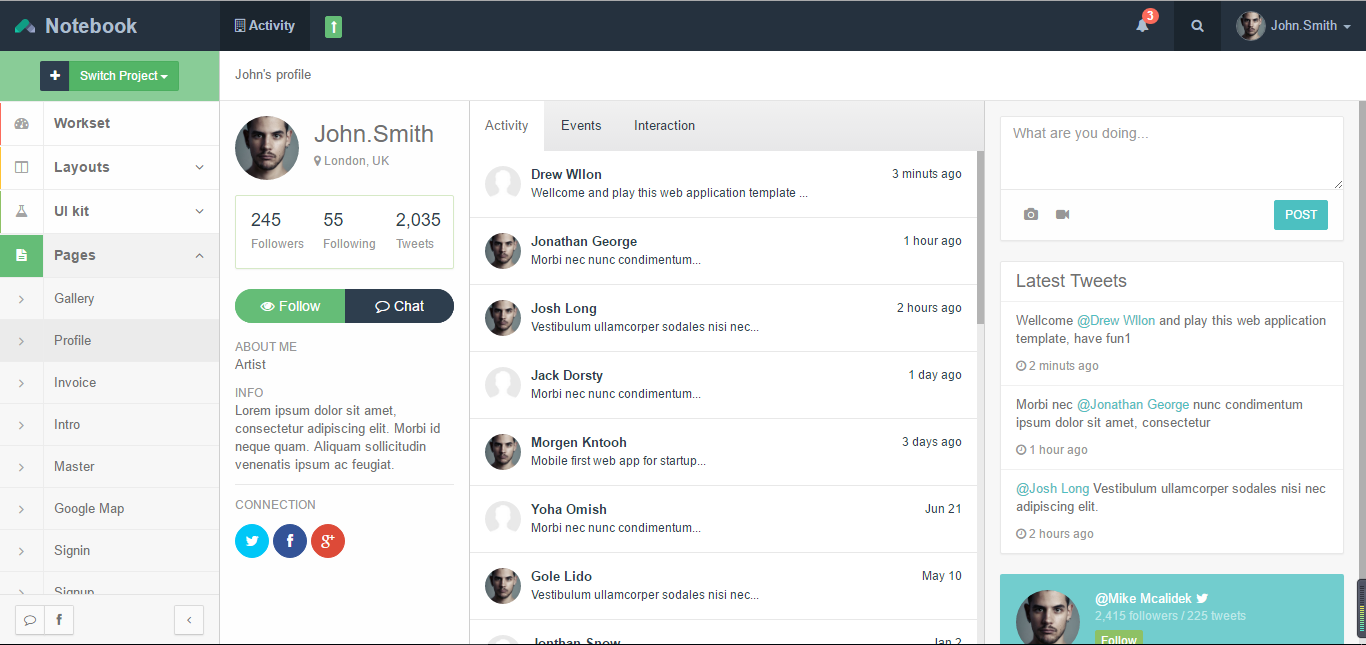Open the search magnifier icon
The height and width of the screenshot is (645, 1366).
point(1197,26)
